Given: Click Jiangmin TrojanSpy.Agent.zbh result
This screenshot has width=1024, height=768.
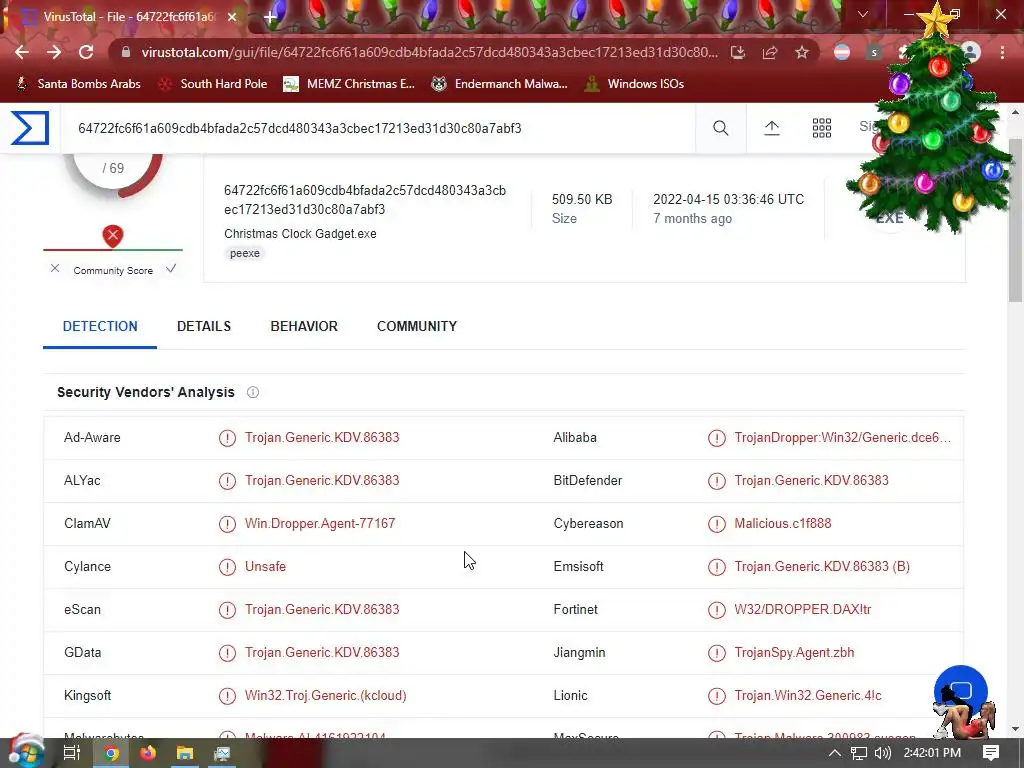Looking at the screenshot, I should (794, 653).
